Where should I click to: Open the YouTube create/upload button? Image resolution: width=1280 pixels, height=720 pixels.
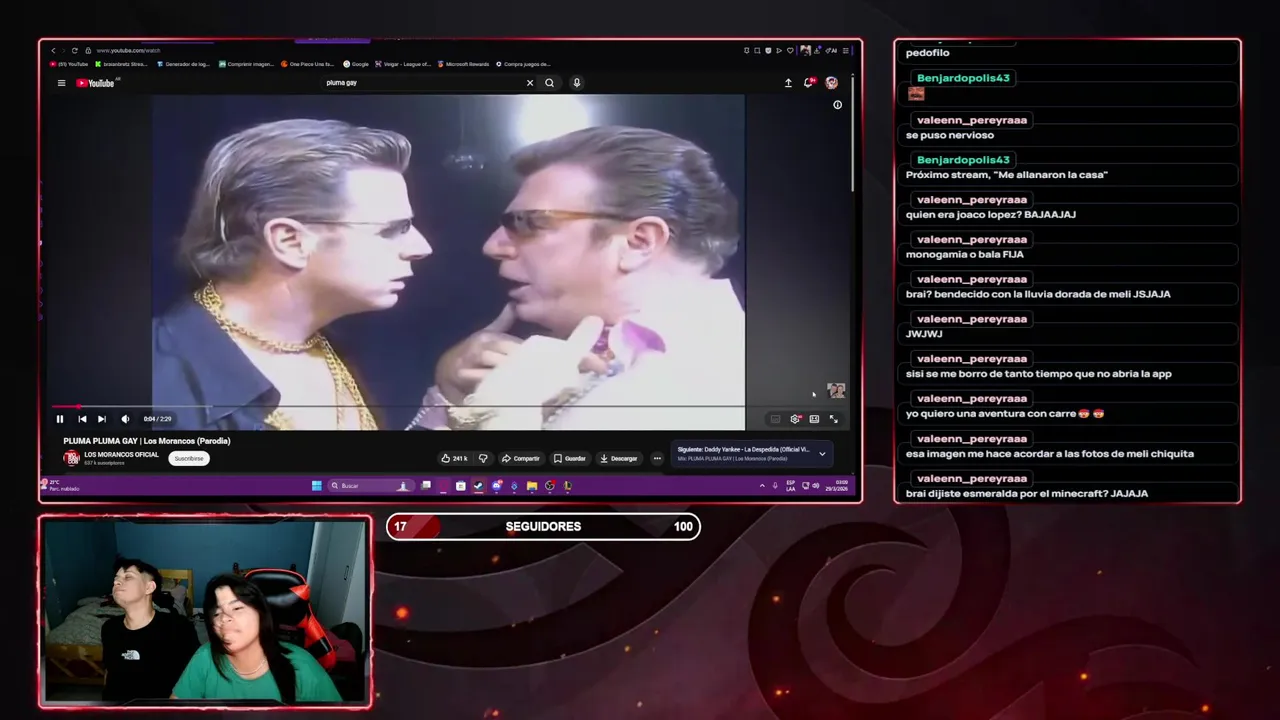pyautogui.click(x=788, y=83)
